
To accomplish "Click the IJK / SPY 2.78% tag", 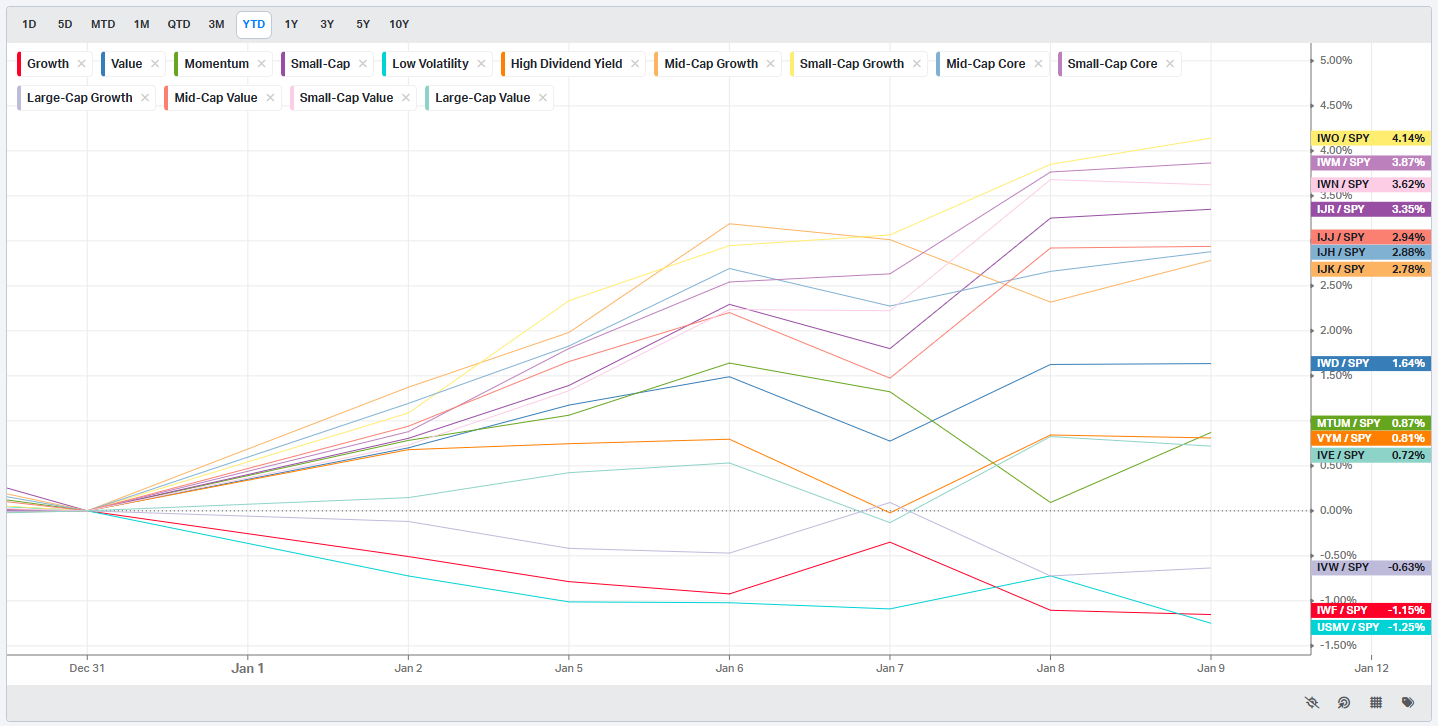I will pyautogui.click(x=1370, y=269).
